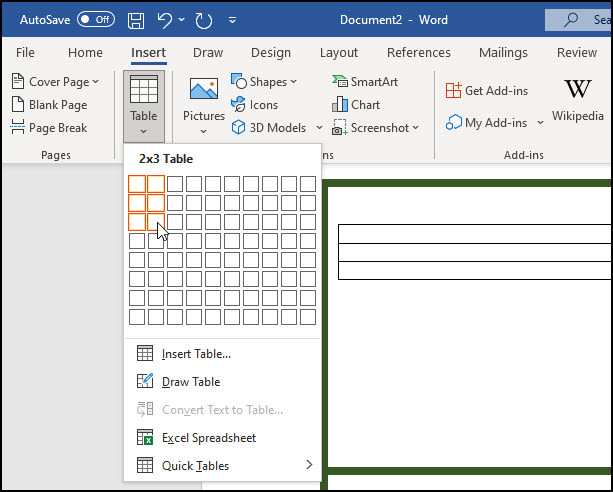The width and height of the screenshot is (613, 492).
Task: Open the Wikipedia add-in
Action: coord(577,100)
